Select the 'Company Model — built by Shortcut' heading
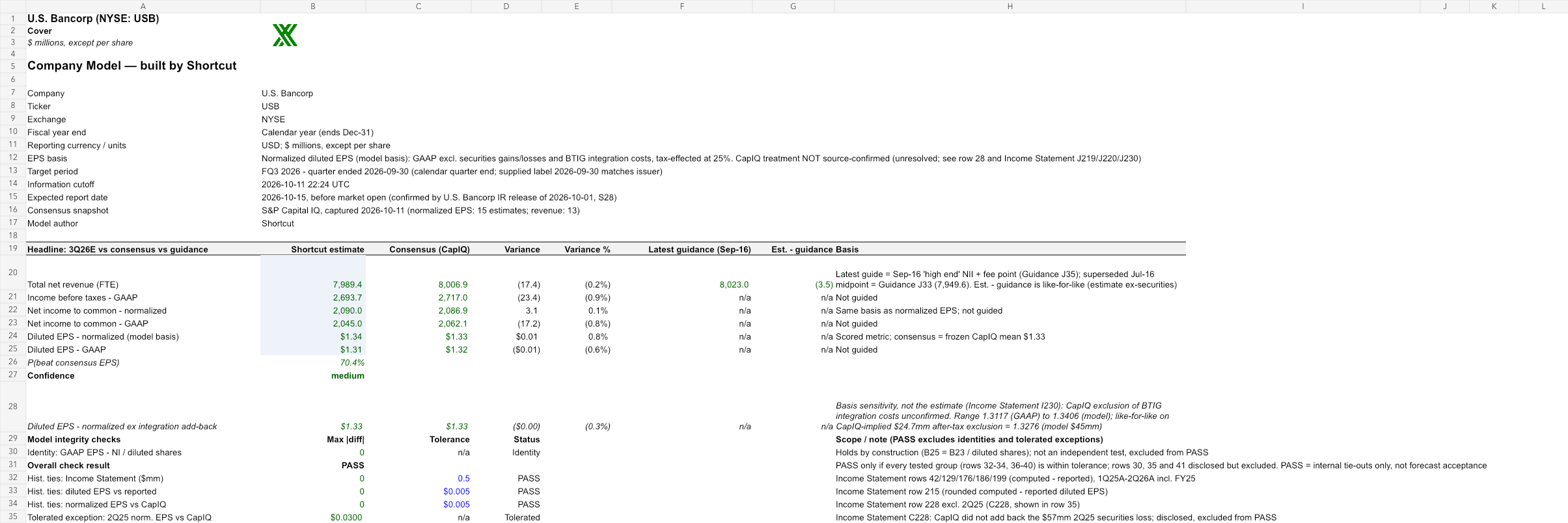The height and width of the screenshot is (523, 1568). 132,66
